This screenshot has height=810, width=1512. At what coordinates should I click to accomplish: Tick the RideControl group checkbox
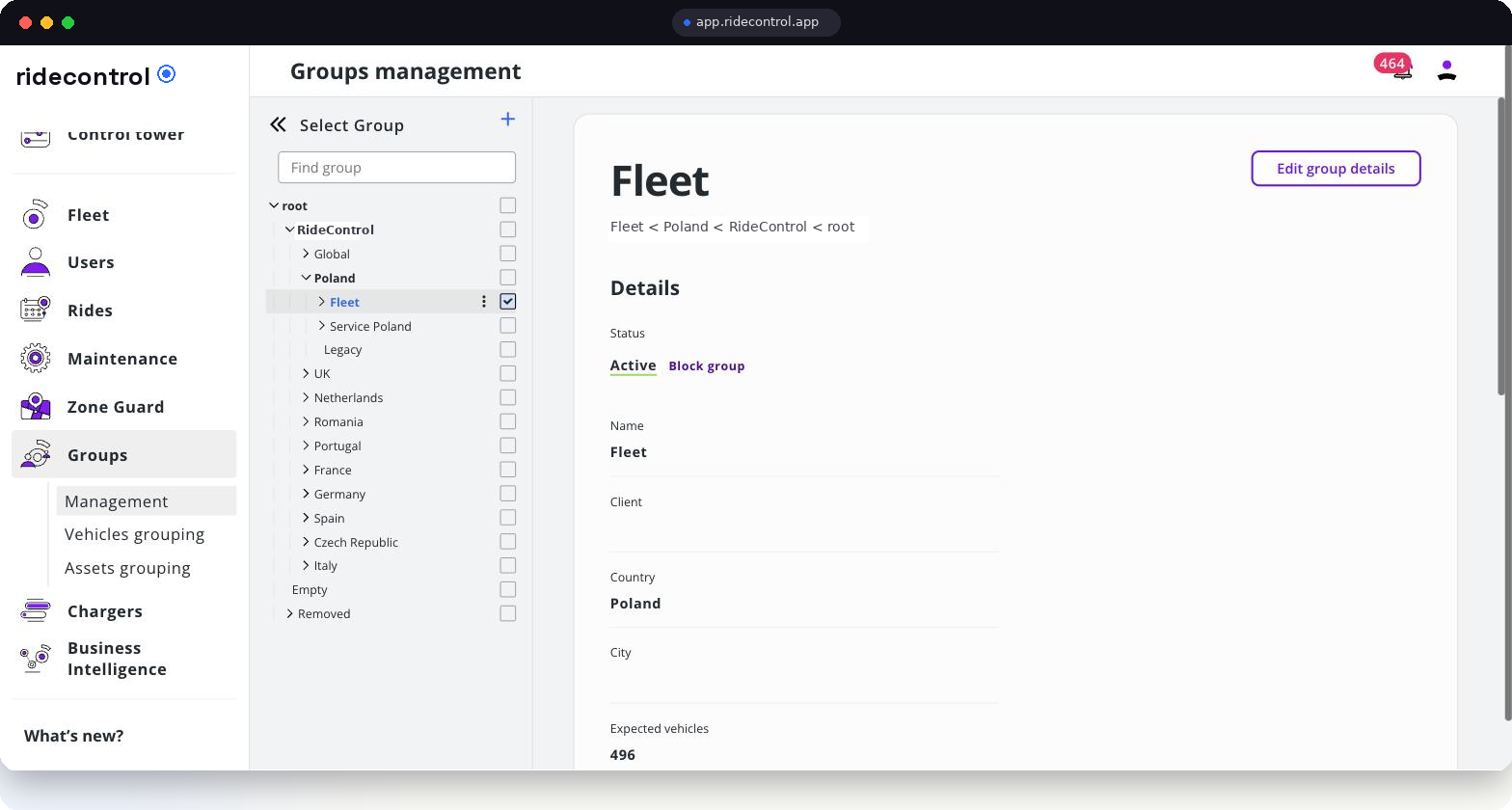coord(508,229)
